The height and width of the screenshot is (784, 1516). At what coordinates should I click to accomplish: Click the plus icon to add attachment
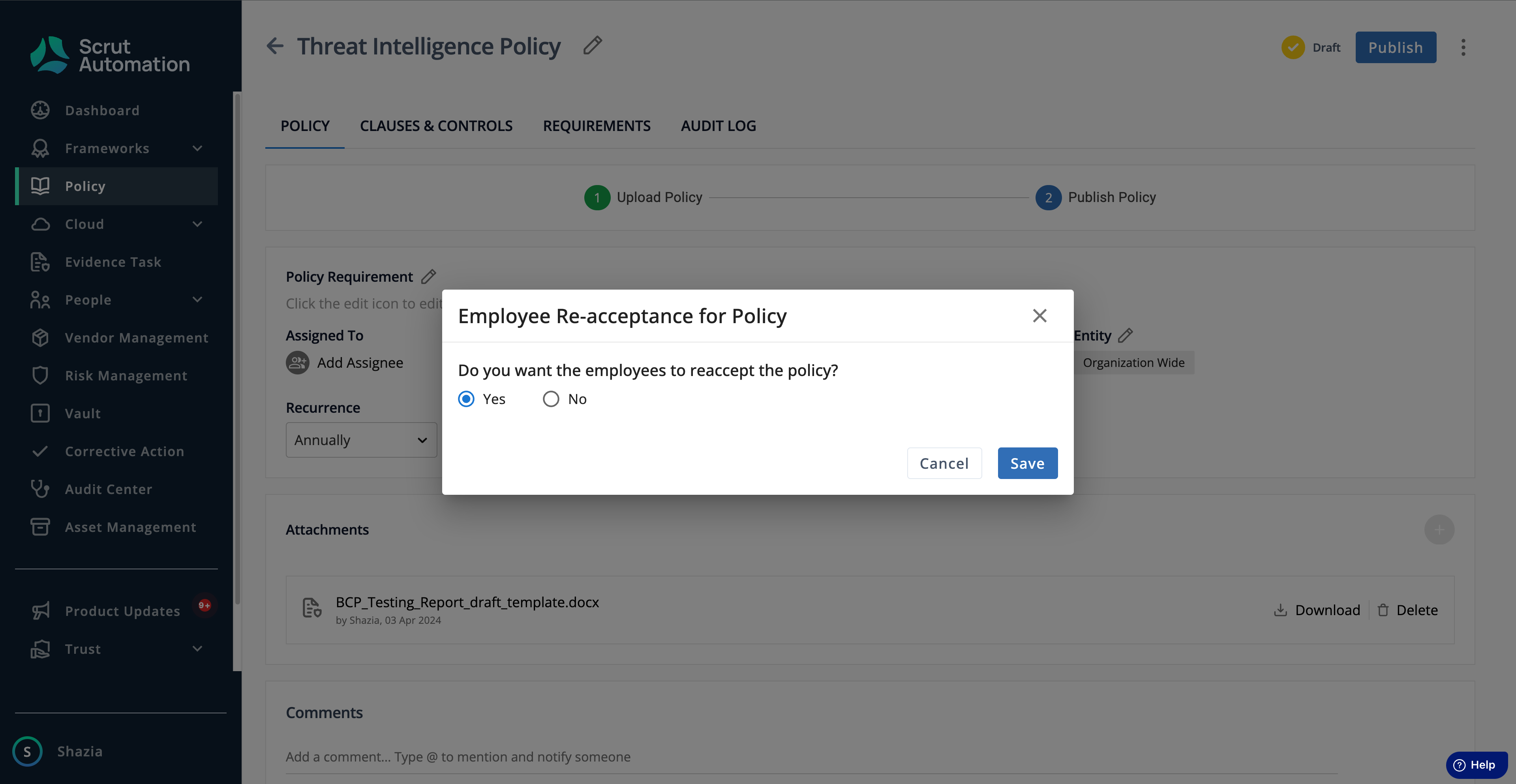coord(1439,530)
